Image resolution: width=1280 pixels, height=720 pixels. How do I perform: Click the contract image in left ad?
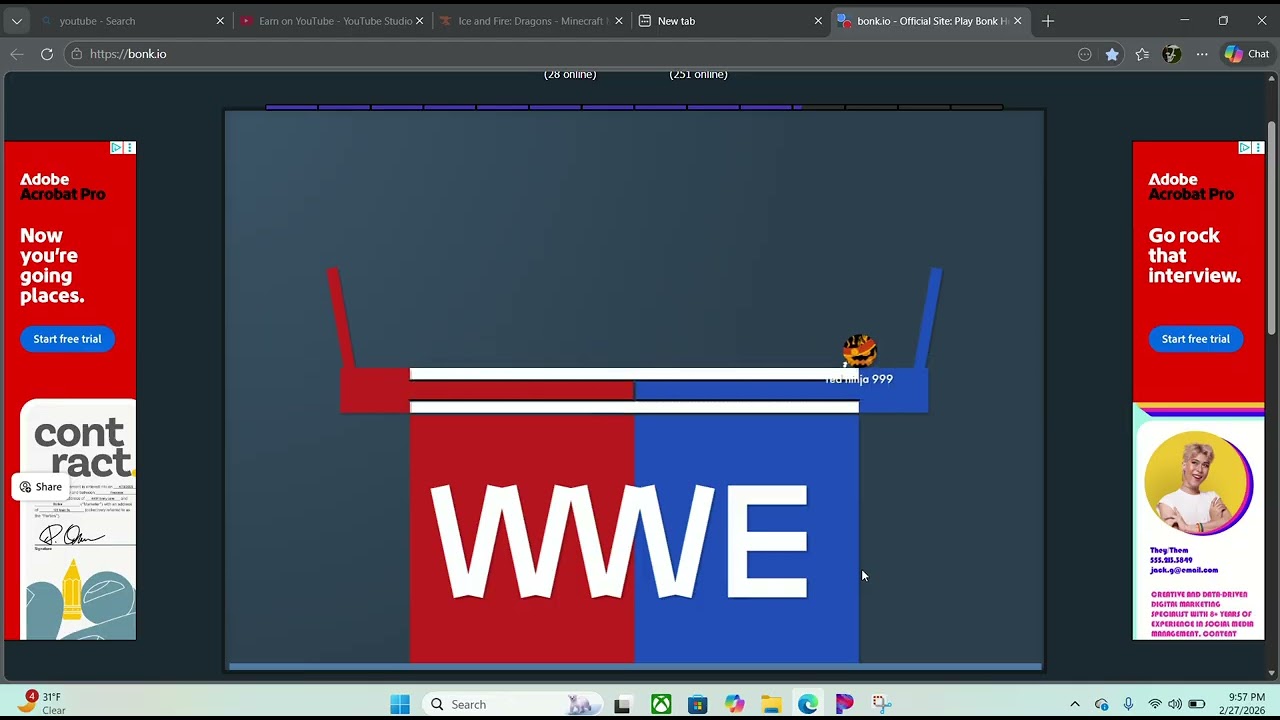(78, 519)
